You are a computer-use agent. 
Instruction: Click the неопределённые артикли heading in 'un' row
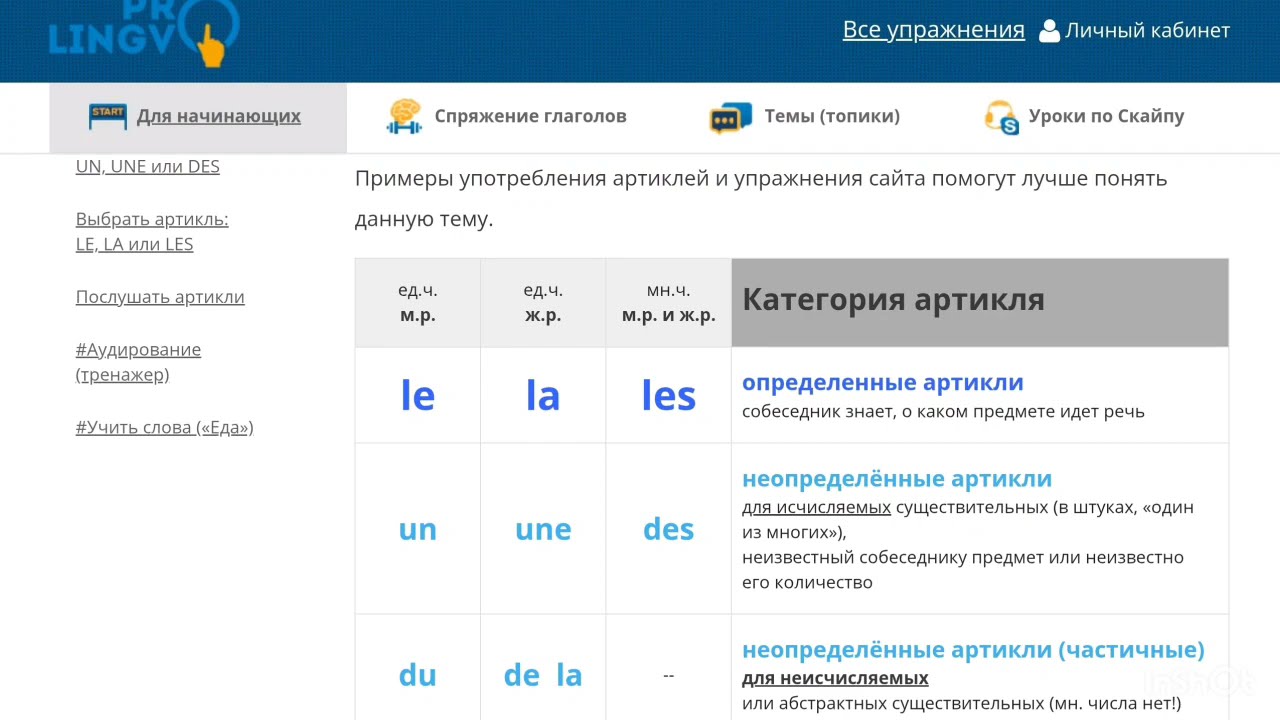click(897, 479)
